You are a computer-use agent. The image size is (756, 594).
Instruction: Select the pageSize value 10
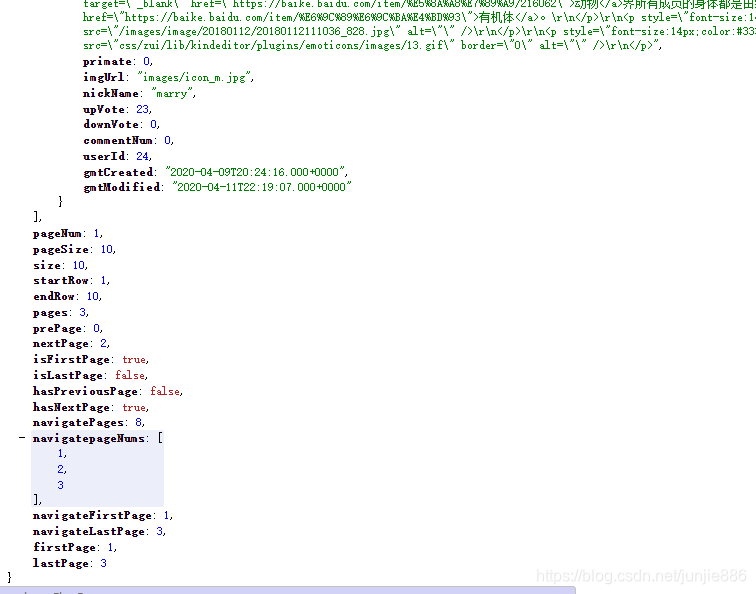coord(107,249)
